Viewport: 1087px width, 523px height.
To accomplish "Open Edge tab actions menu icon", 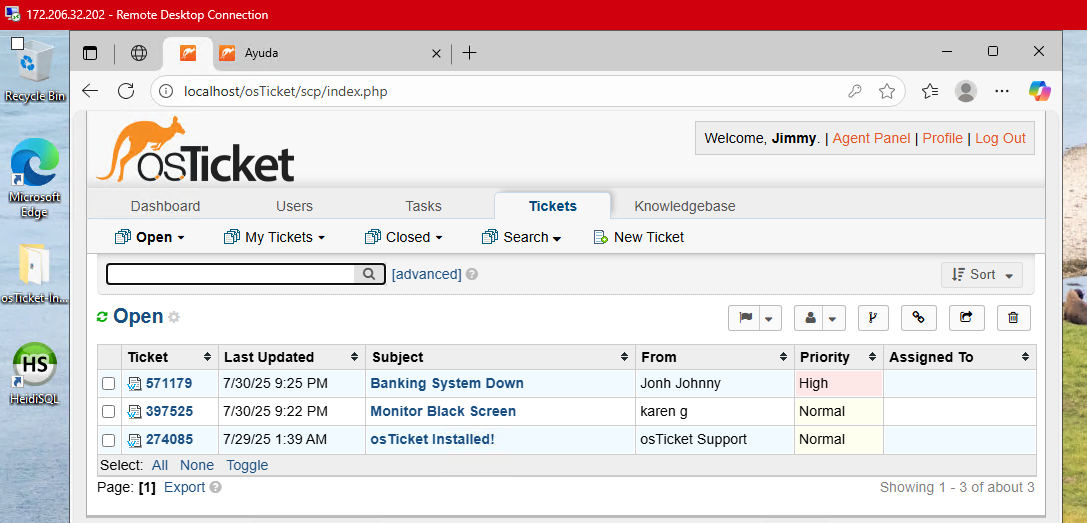I will [x=90, y=53].
